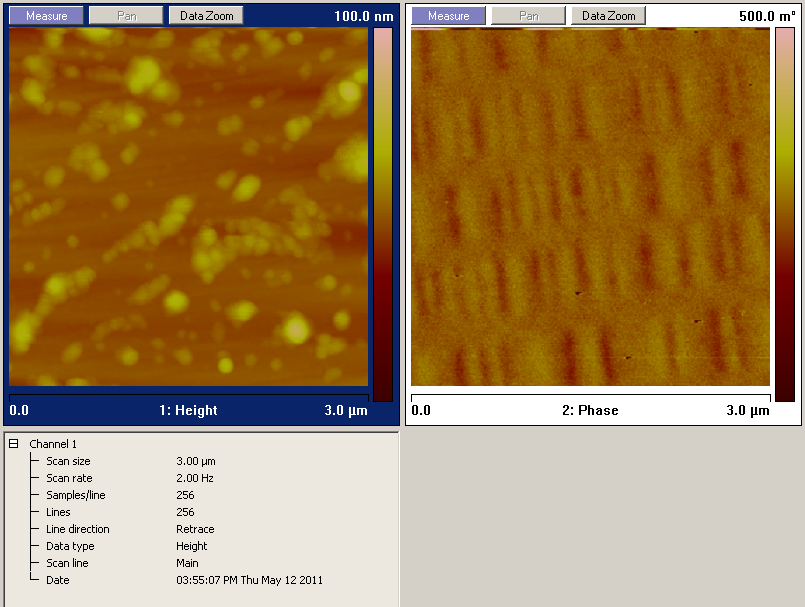The image size is (805, 607).
Task: Click the '2.00 Hz' scan rate value
Action: tap(195, 478)
